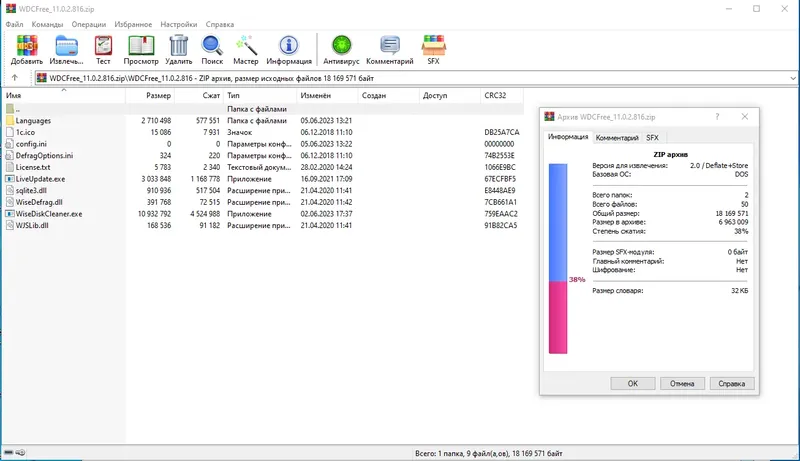This screenshot has height=461, width=800.
Task: Sort by the Сжат column header
Action: tap(199, 95)
